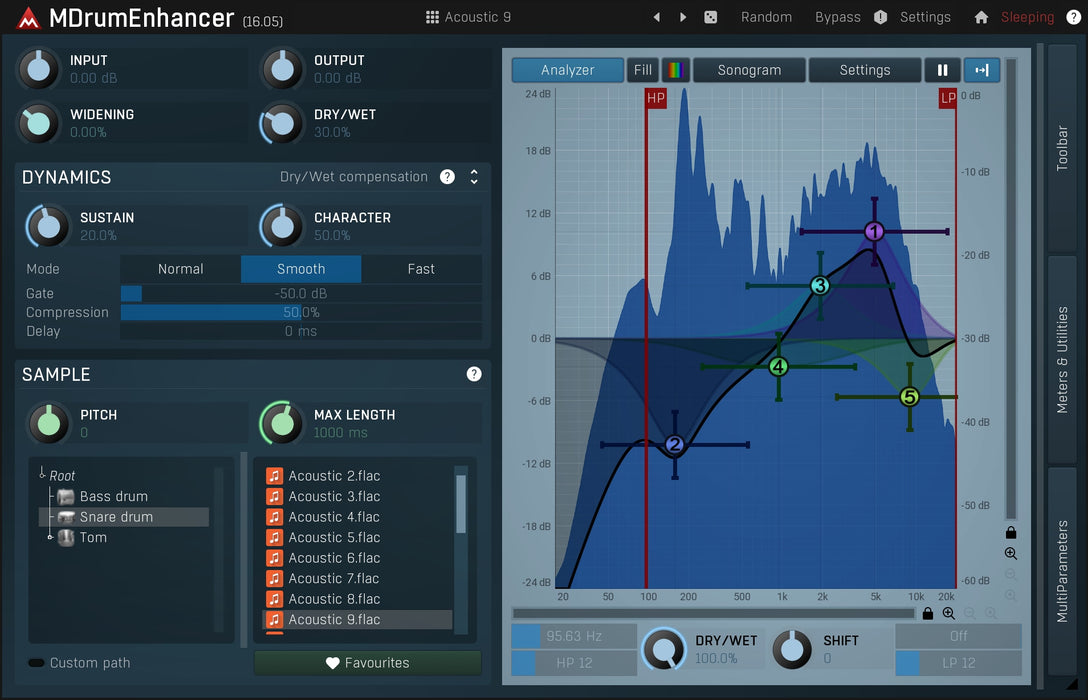Click the Compression slider bar

click(301, 313)
